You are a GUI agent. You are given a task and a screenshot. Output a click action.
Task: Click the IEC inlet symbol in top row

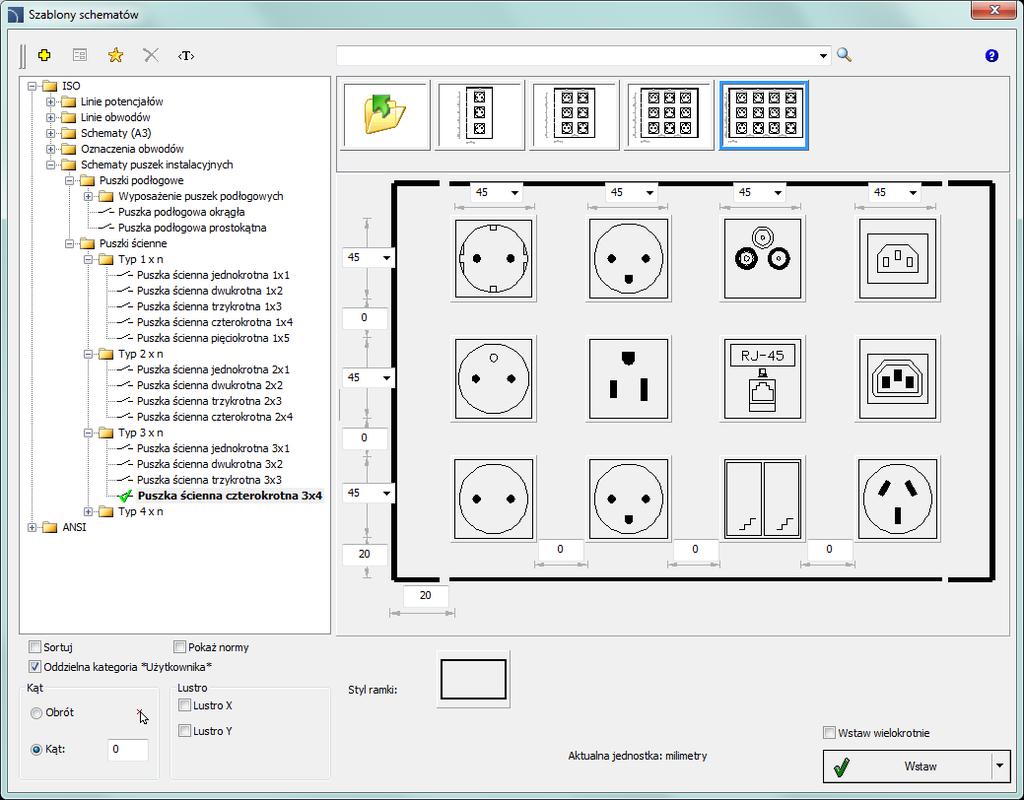[897, 259]
